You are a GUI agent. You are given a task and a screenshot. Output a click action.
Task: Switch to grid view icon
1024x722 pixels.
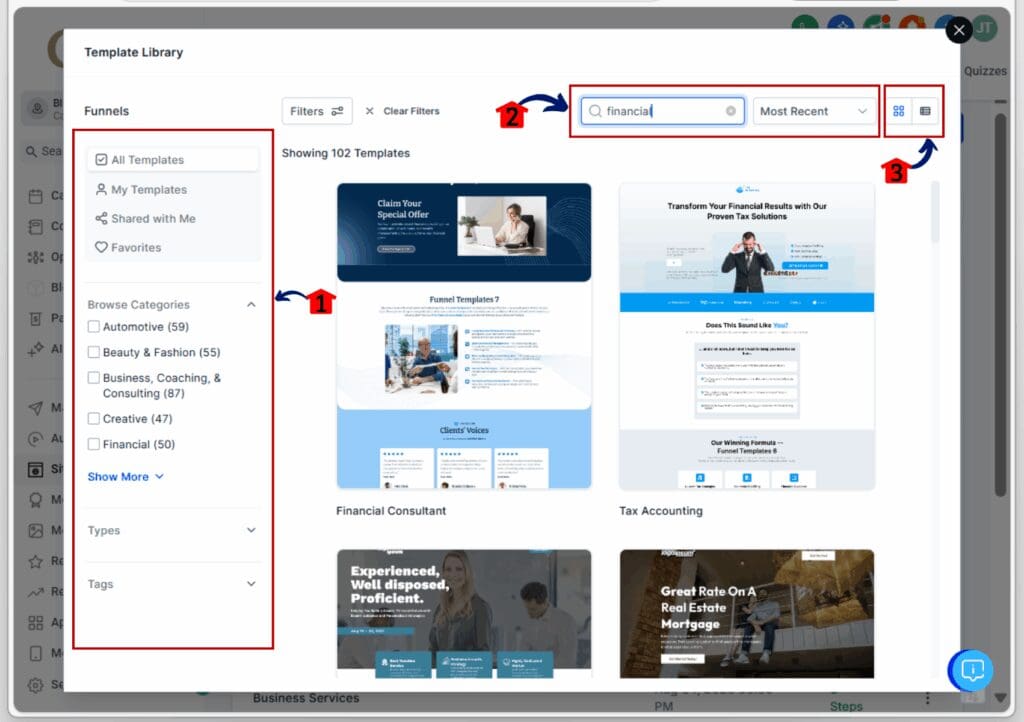pos(899,111)
